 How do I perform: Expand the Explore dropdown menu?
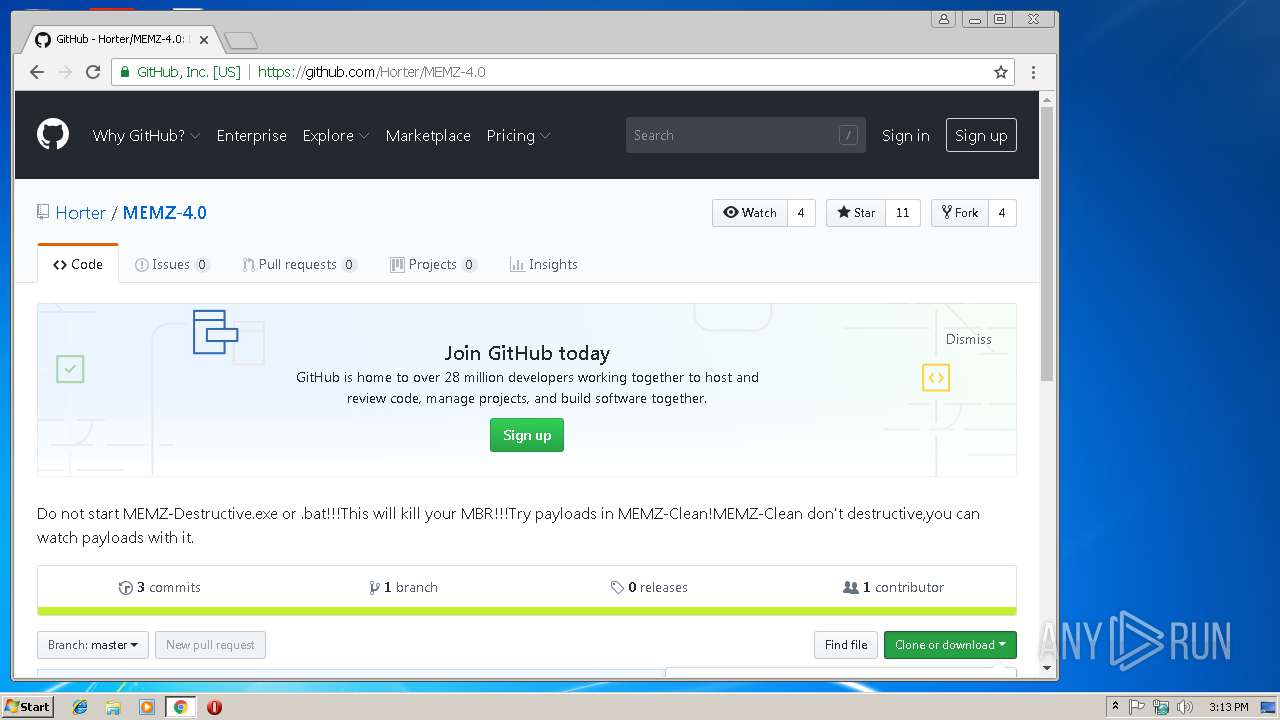[x=336, y=135]
